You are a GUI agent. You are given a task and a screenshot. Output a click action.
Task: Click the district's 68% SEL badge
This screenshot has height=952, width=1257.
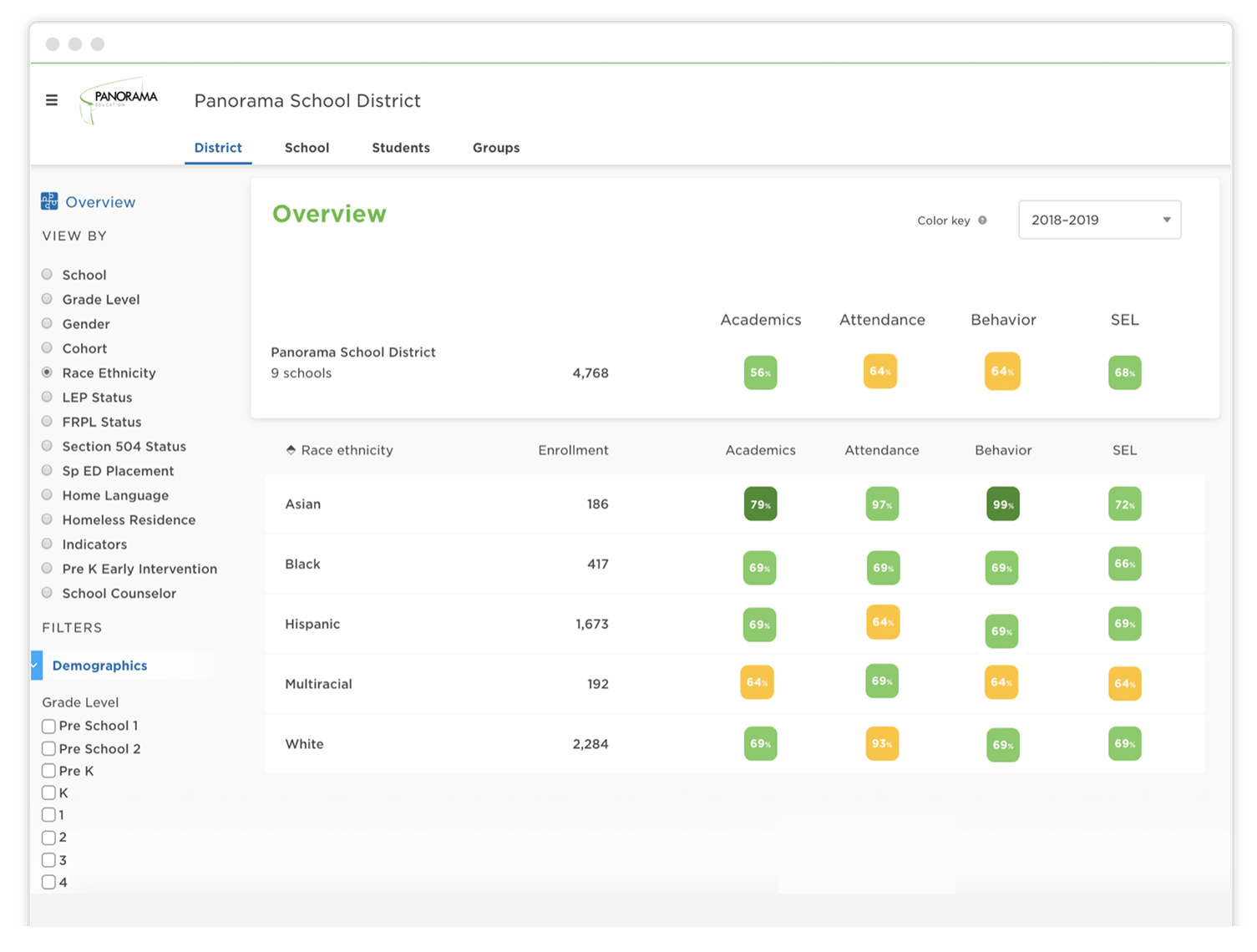[1124, 372]
